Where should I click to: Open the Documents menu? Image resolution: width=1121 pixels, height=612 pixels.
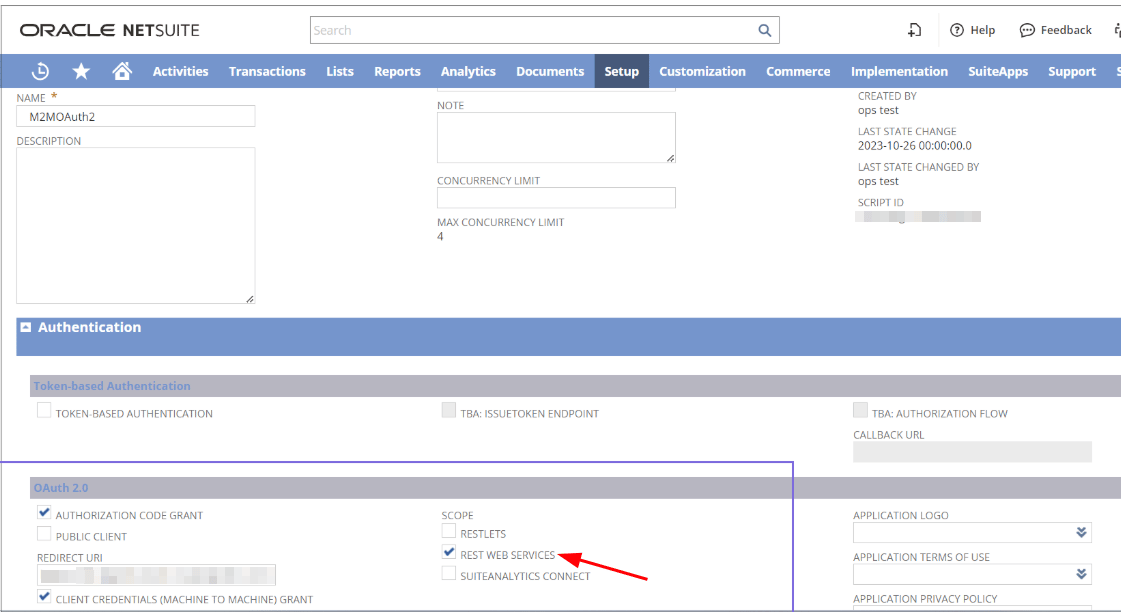pos(550,71)
